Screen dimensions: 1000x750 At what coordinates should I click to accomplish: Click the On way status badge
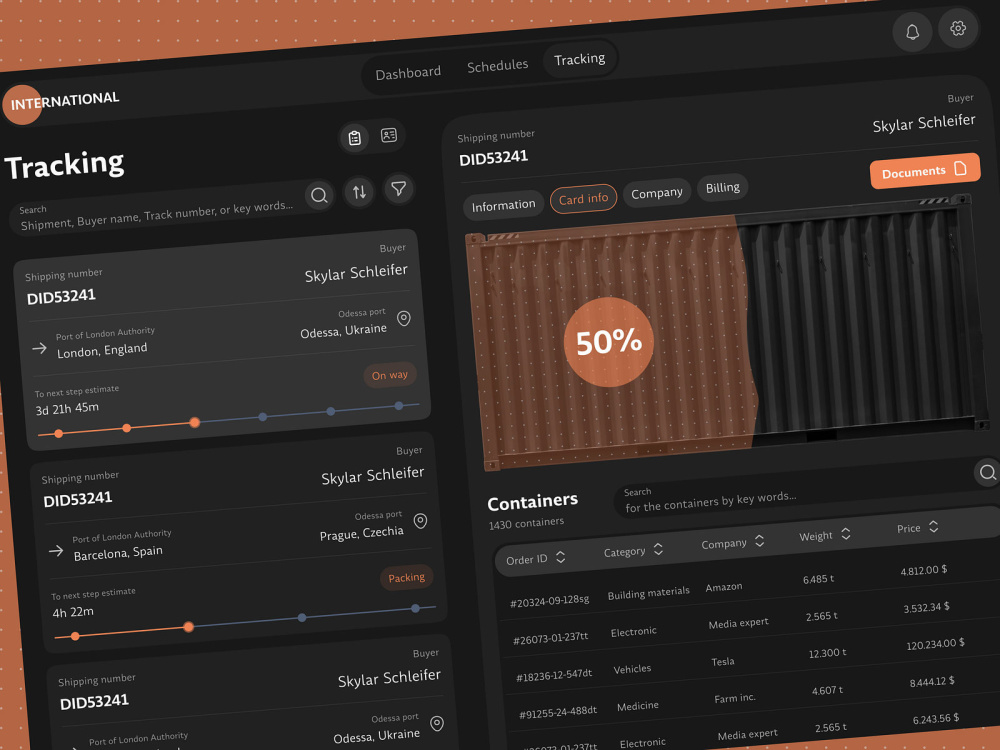pos(390,375)
